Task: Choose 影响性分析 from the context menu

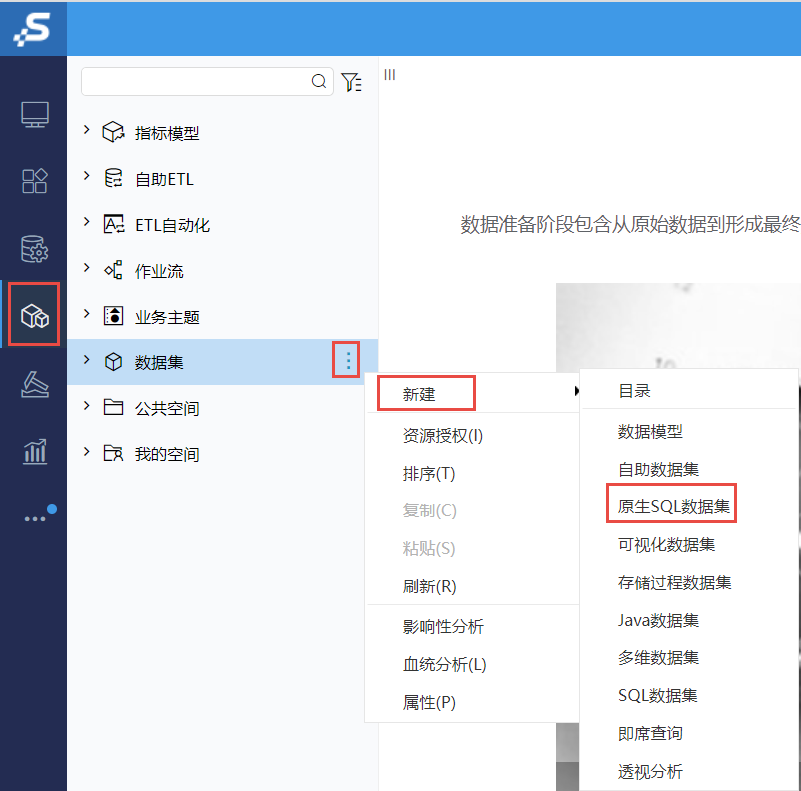Action: point(443,626)
